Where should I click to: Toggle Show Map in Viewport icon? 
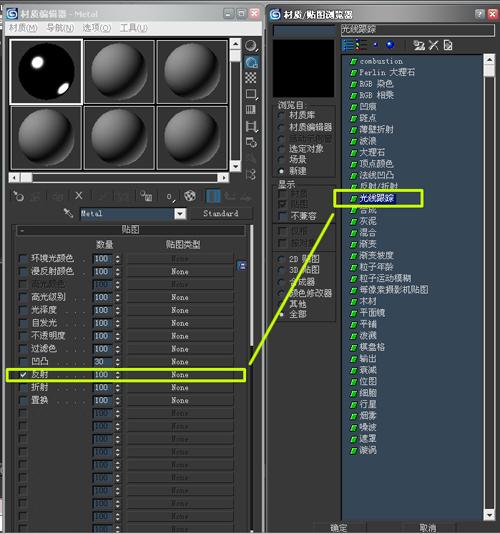pyautogui.click(x=190, y=196)
